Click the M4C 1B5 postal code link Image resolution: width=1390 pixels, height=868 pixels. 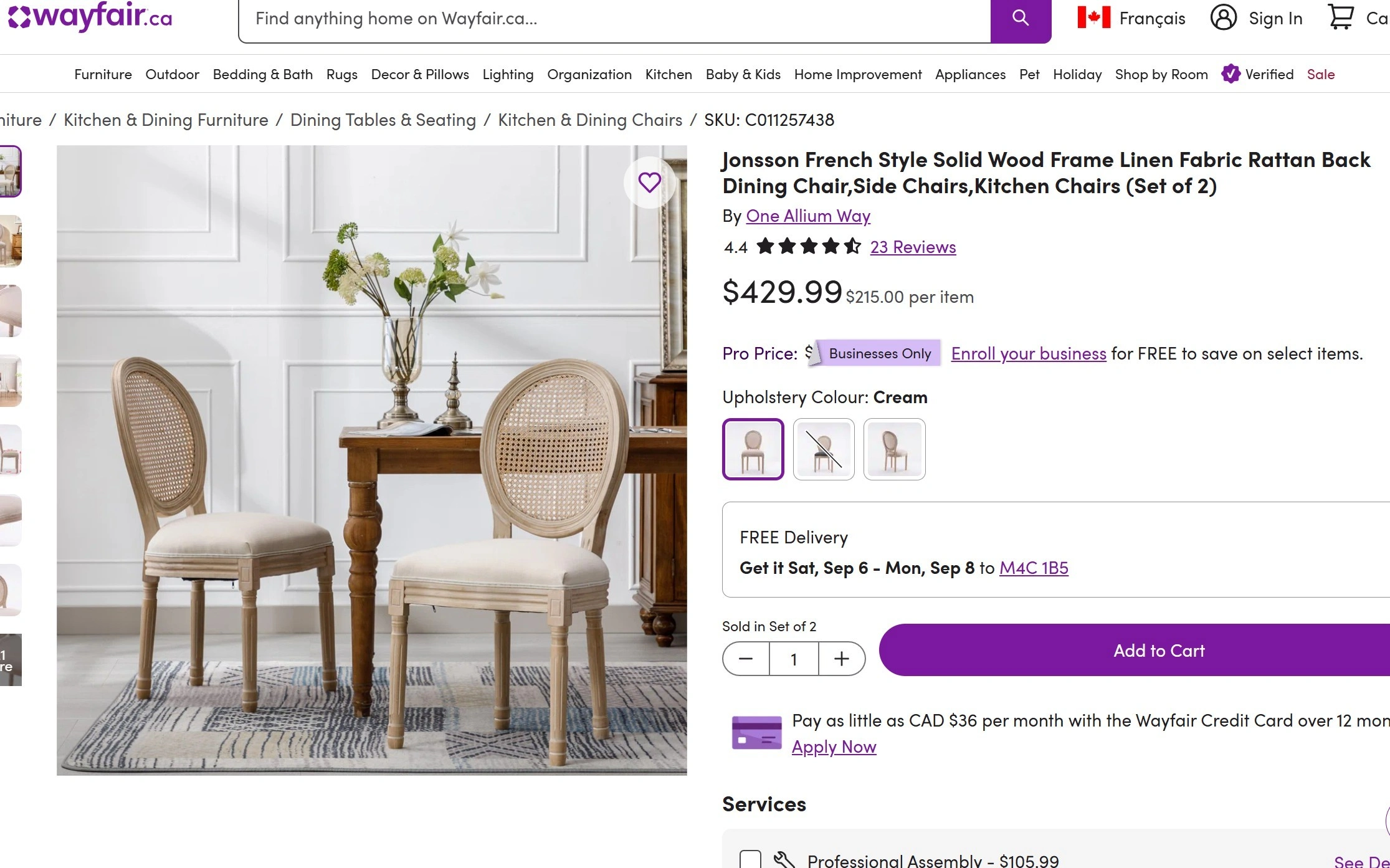click(x=1034, y=568)
